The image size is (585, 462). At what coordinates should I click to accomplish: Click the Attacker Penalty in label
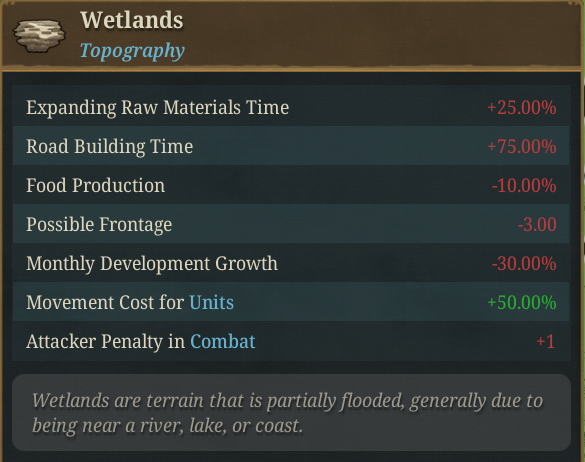point(106,341)
